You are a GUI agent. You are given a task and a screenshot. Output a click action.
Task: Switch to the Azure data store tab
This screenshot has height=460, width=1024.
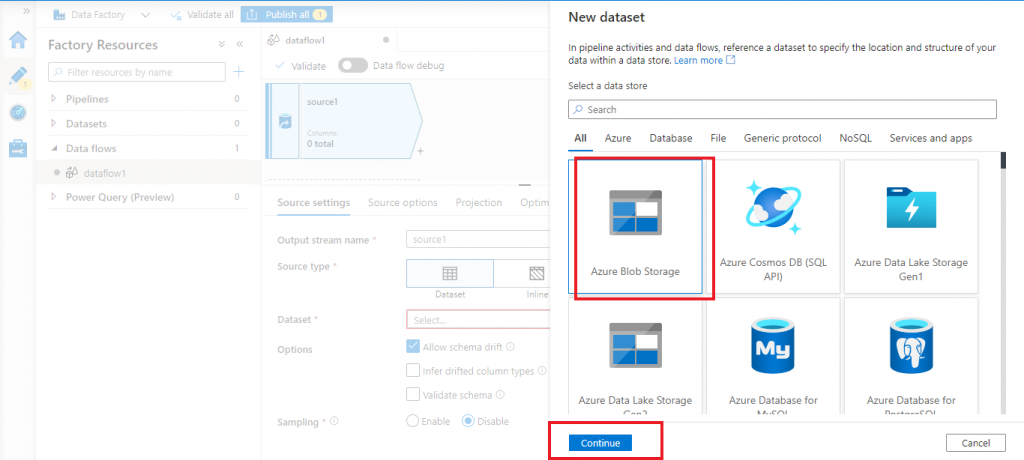[618, 139]
